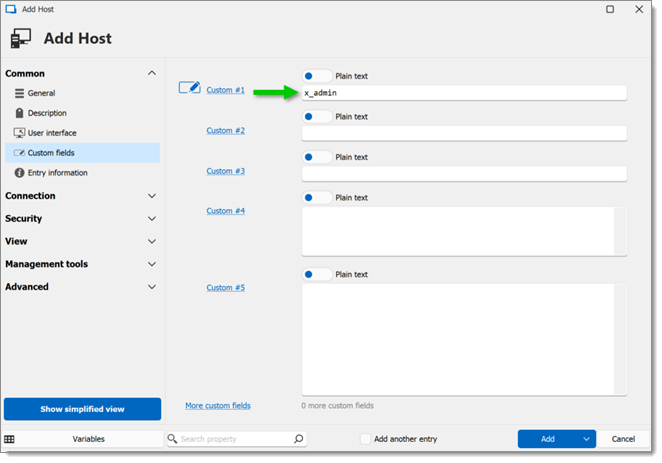Click the General list icon in sidebar
The height and width of the screenshot is (463, 662).
19,93
